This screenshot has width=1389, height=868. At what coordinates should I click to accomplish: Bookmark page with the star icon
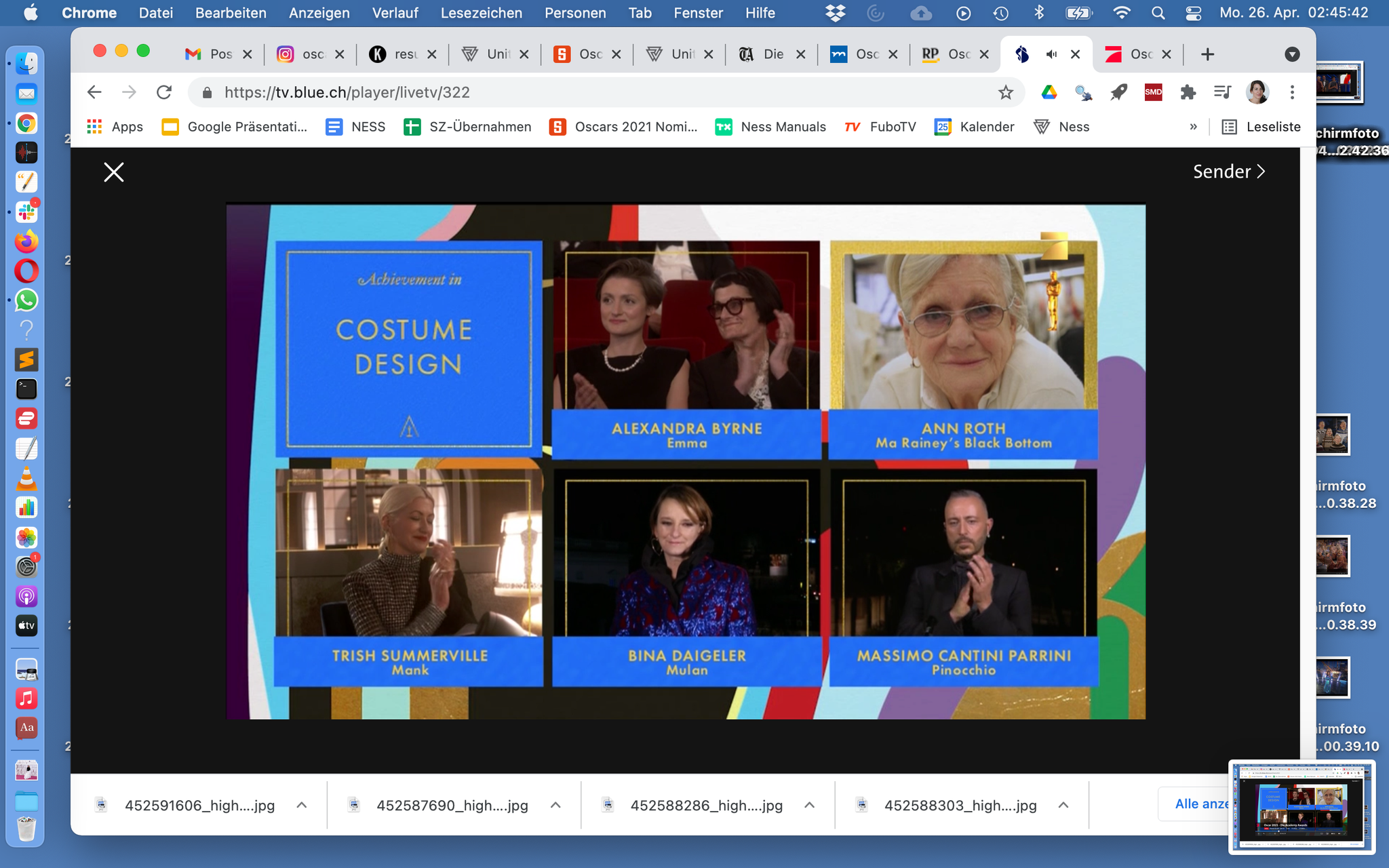1006,93
